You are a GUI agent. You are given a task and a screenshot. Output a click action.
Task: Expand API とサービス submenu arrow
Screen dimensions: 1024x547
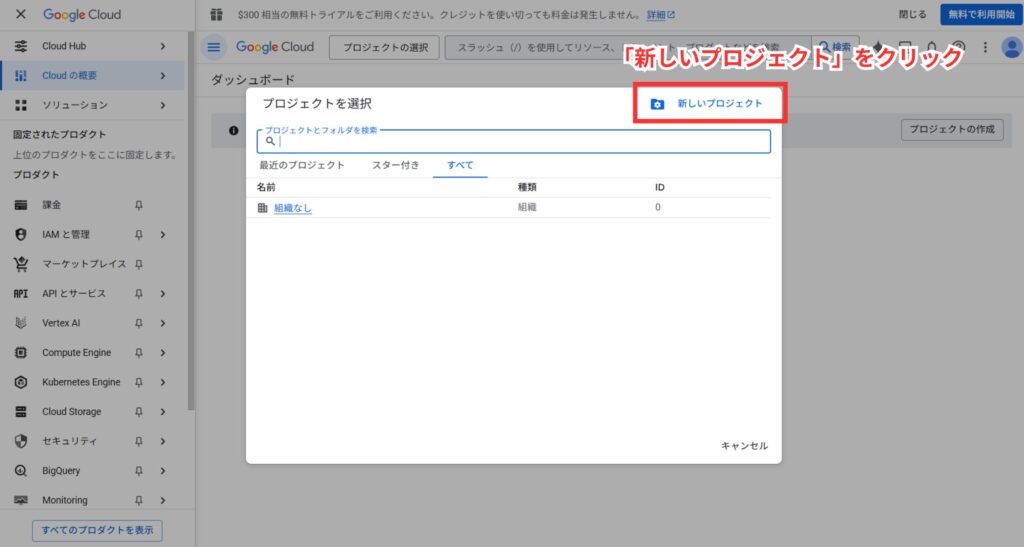pos(163,294)
